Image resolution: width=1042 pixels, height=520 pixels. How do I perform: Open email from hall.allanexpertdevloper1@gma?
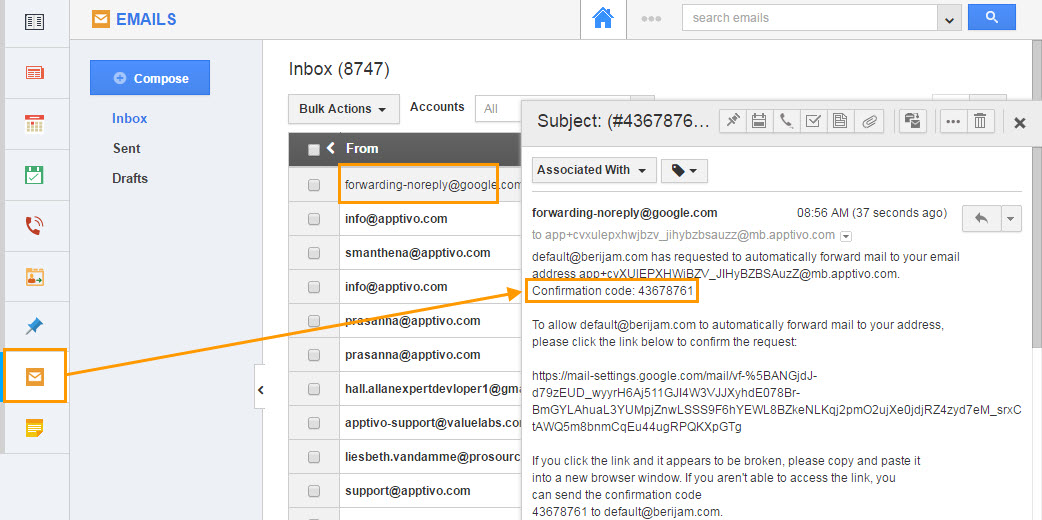tap(433, 388)
